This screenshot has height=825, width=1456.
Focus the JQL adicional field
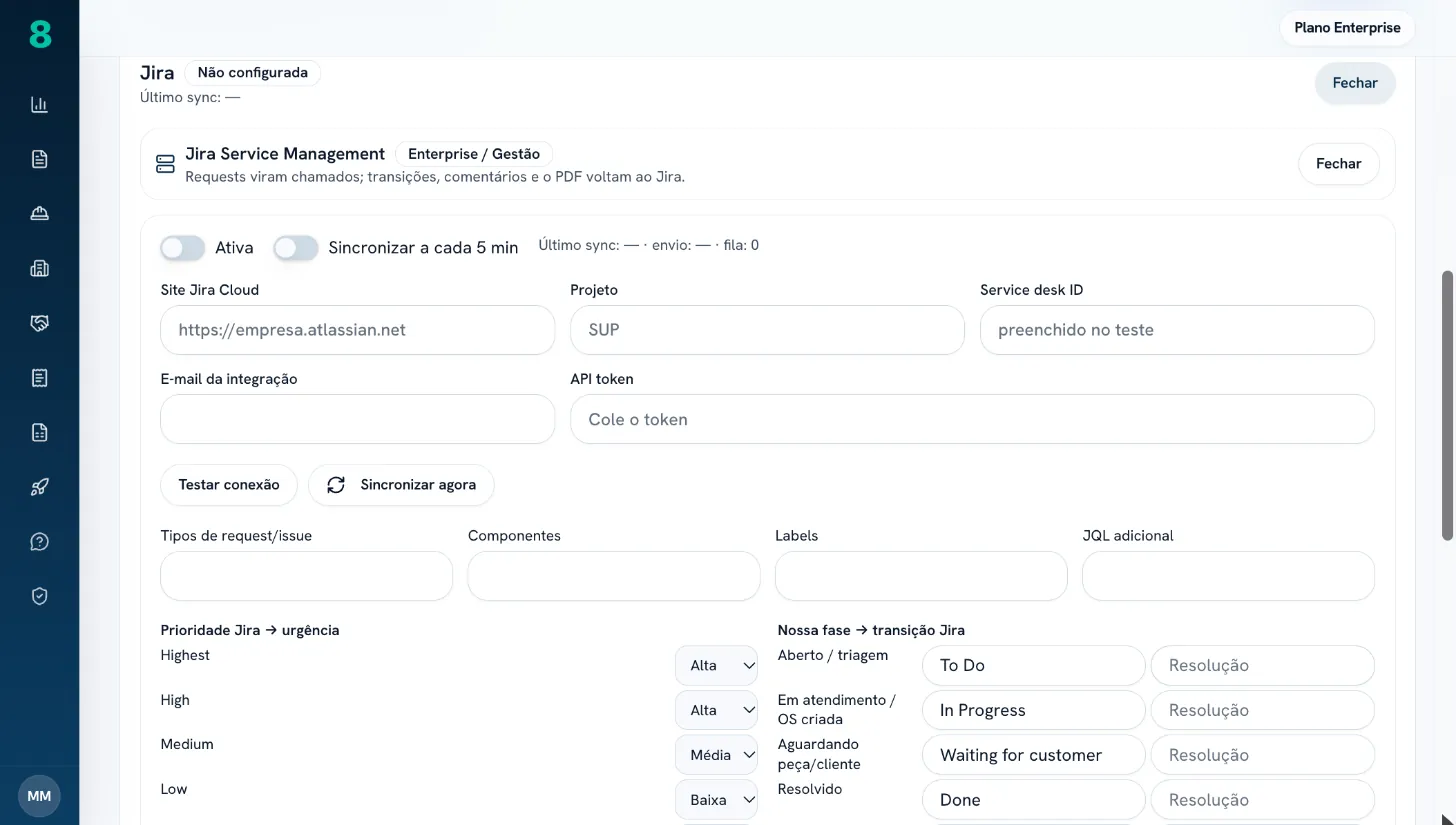[1228, 576]
